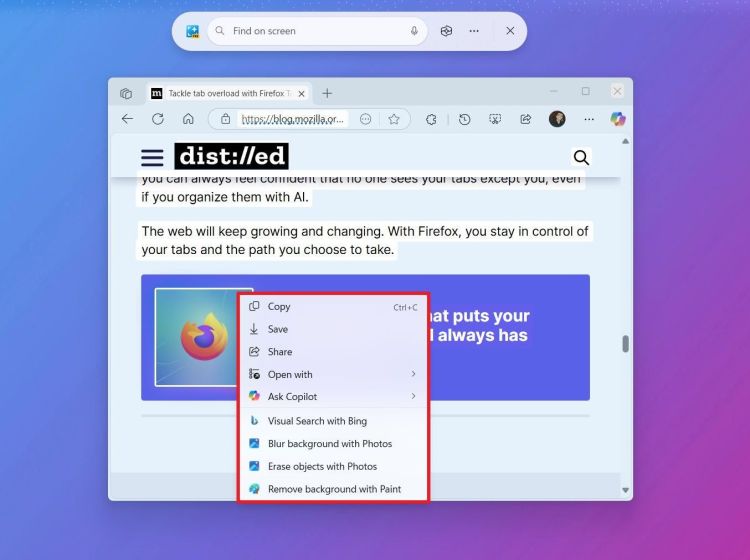Screen dimensions: 750x560
Task: Select Blur background with Photos
Action: click(332, 444)
